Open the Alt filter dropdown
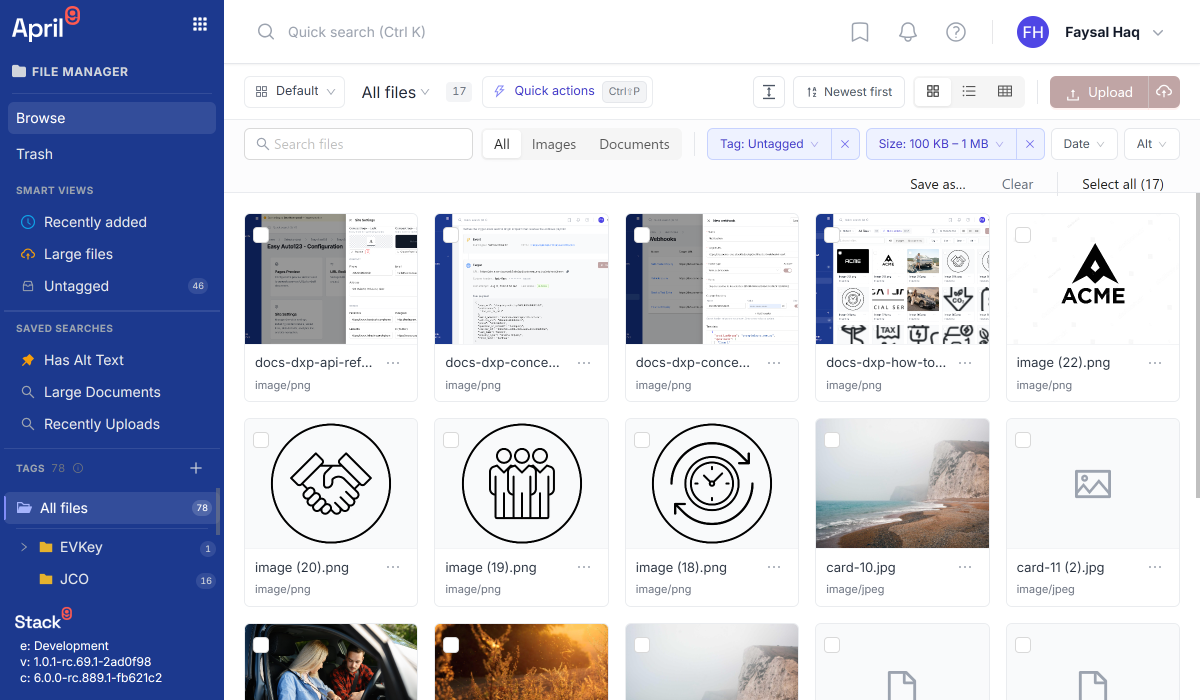Image resolution: width=1200 pixels, height=700 pixels. point(1152,144)
